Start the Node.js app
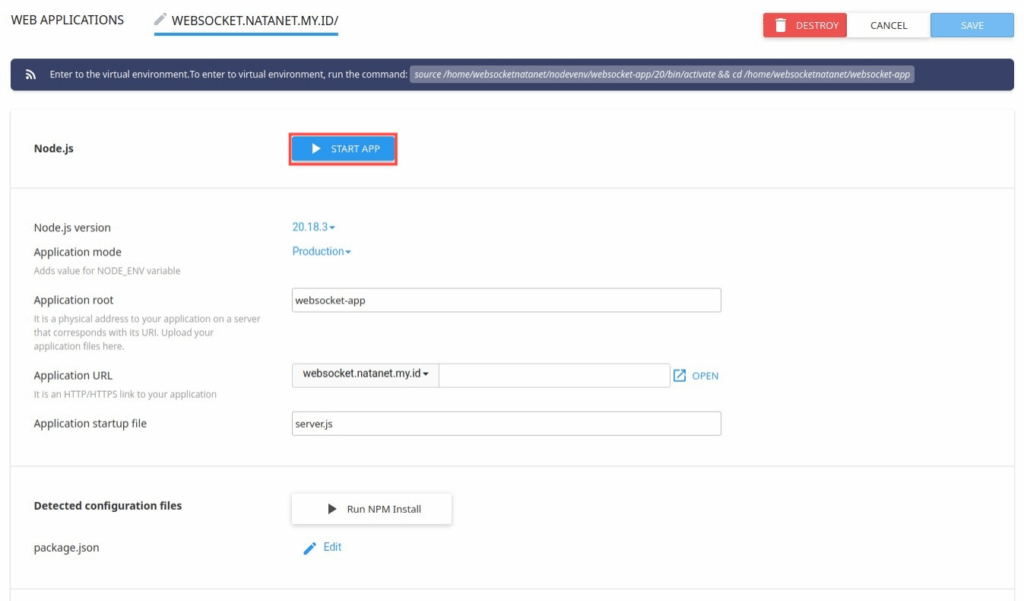The width and height of the screenshot is (1024, 601). [x=343, y=149]
